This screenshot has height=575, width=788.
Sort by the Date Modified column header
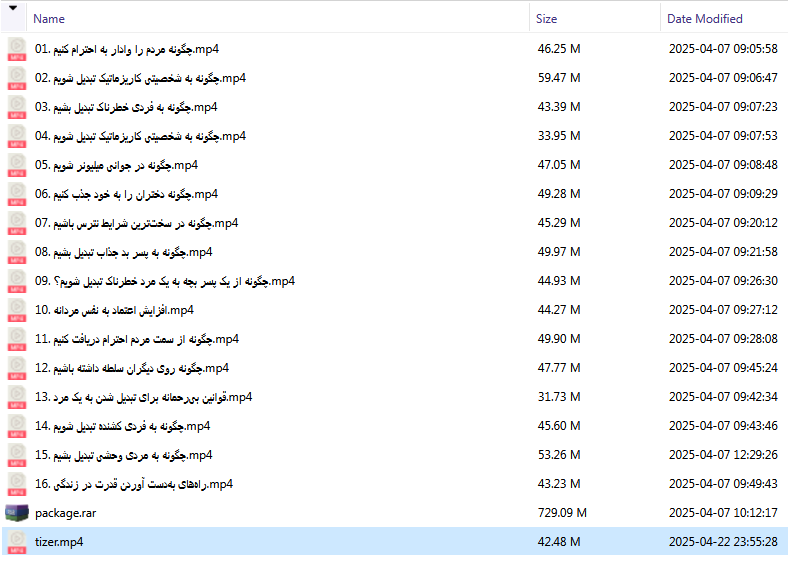(705, 19)
